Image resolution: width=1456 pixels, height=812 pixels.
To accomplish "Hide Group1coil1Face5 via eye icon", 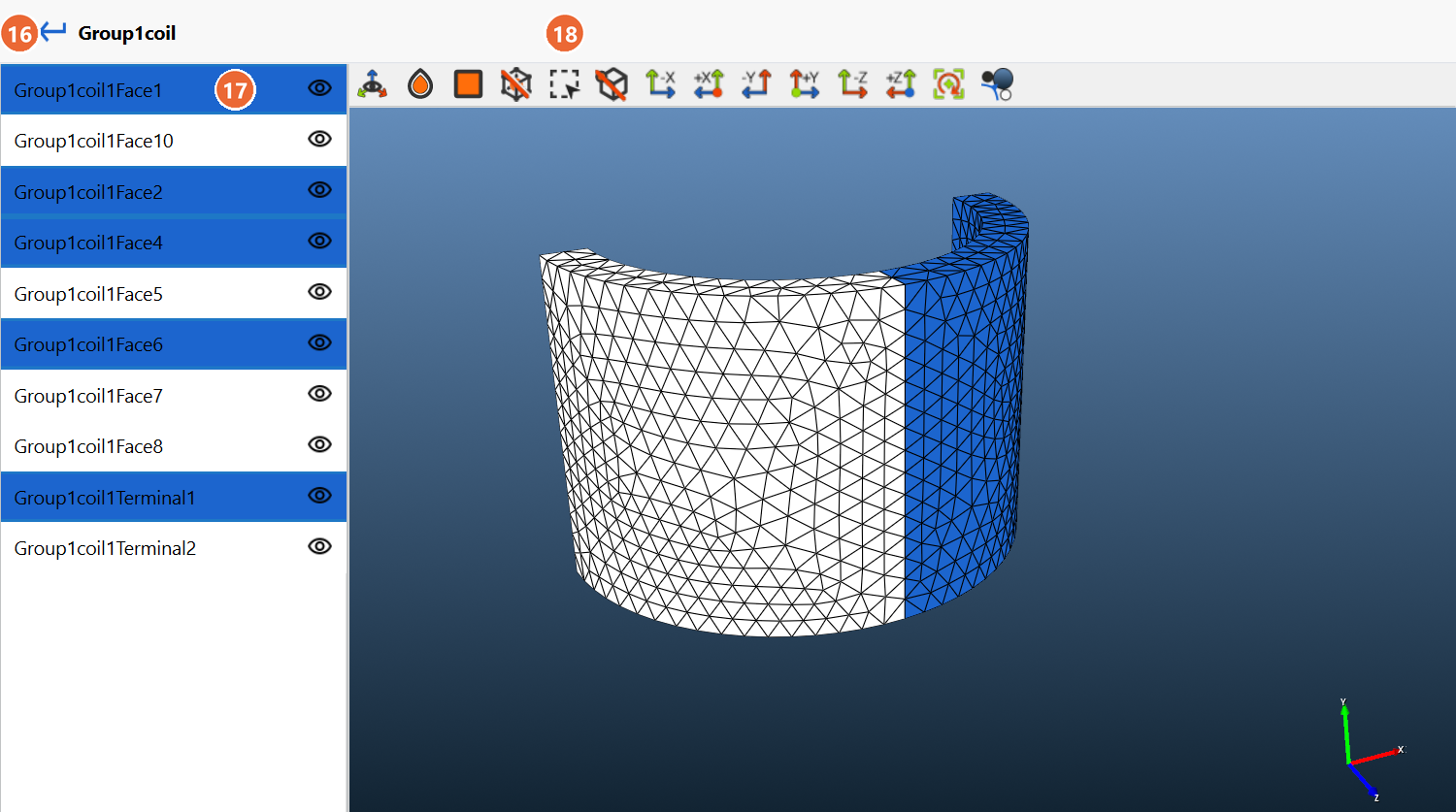I will coord(319,292).
